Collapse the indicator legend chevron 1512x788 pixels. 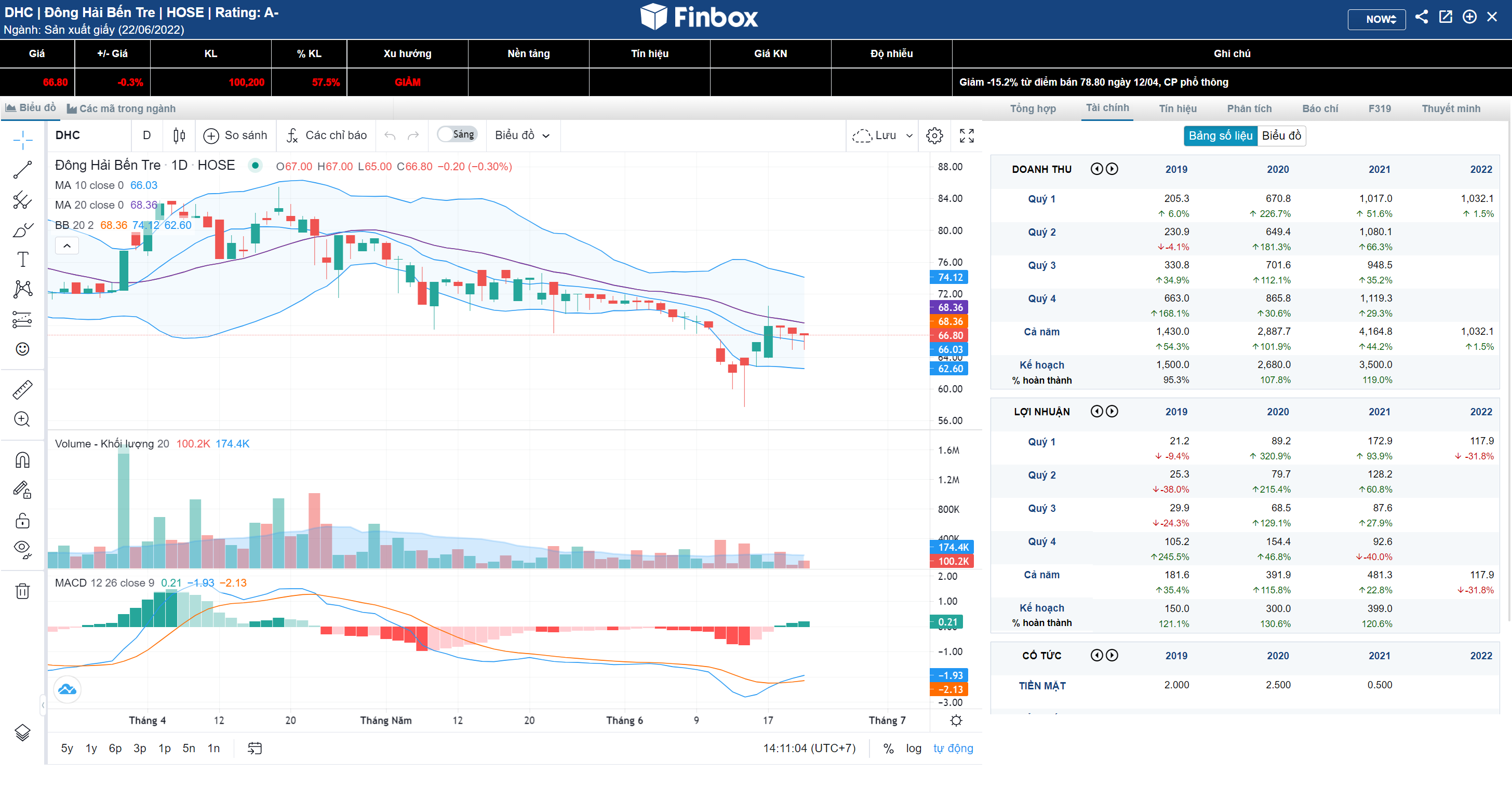(x=67, y=246)
